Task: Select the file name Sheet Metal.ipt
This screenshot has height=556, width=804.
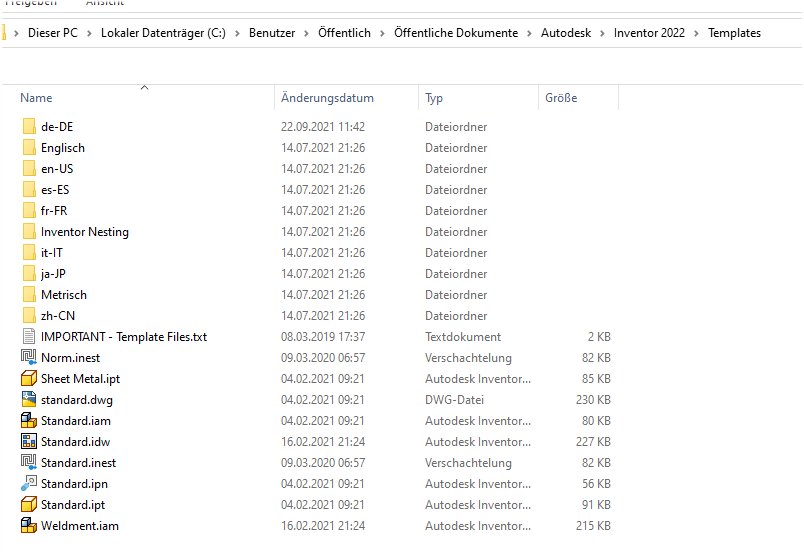Action: pyautogui.click(x=81, y=379)
